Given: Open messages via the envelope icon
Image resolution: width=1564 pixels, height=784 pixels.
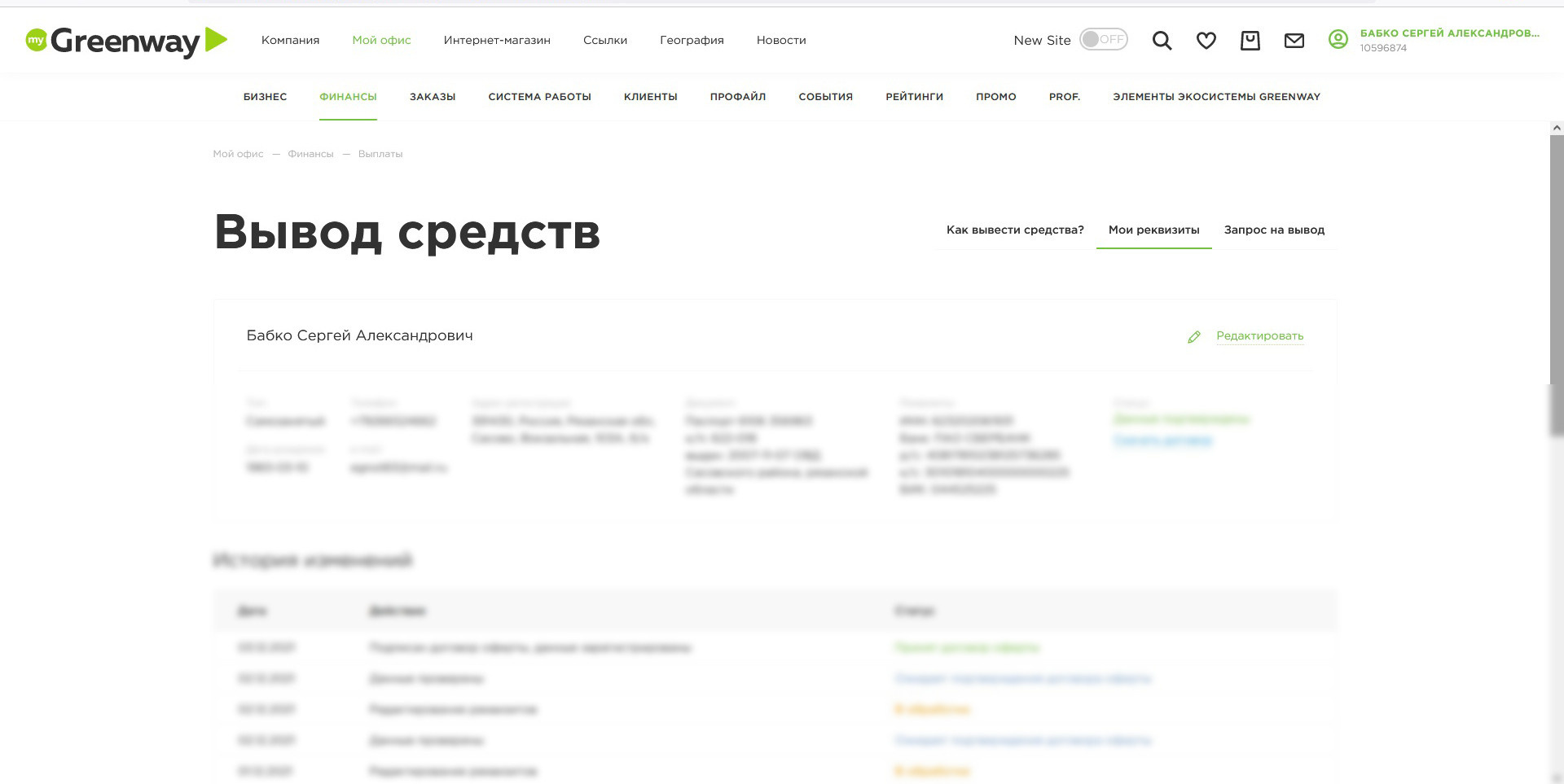Looking at the screenshot, I should tap(1294, 40).
